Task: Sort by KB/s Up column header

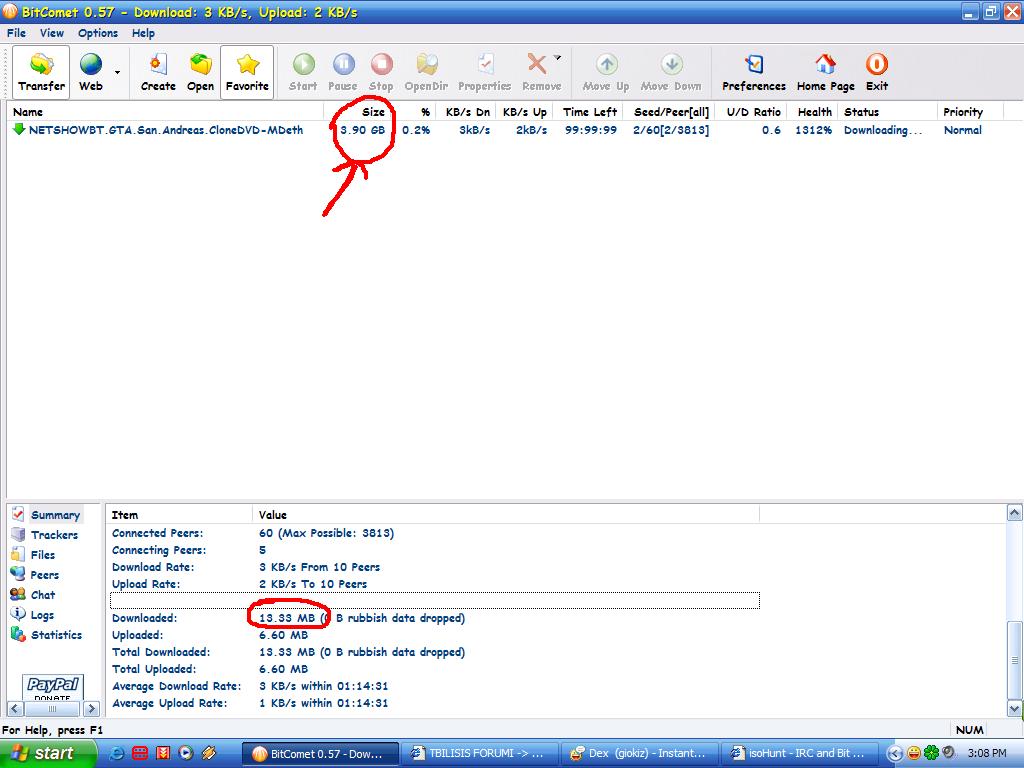Action: 524,112
